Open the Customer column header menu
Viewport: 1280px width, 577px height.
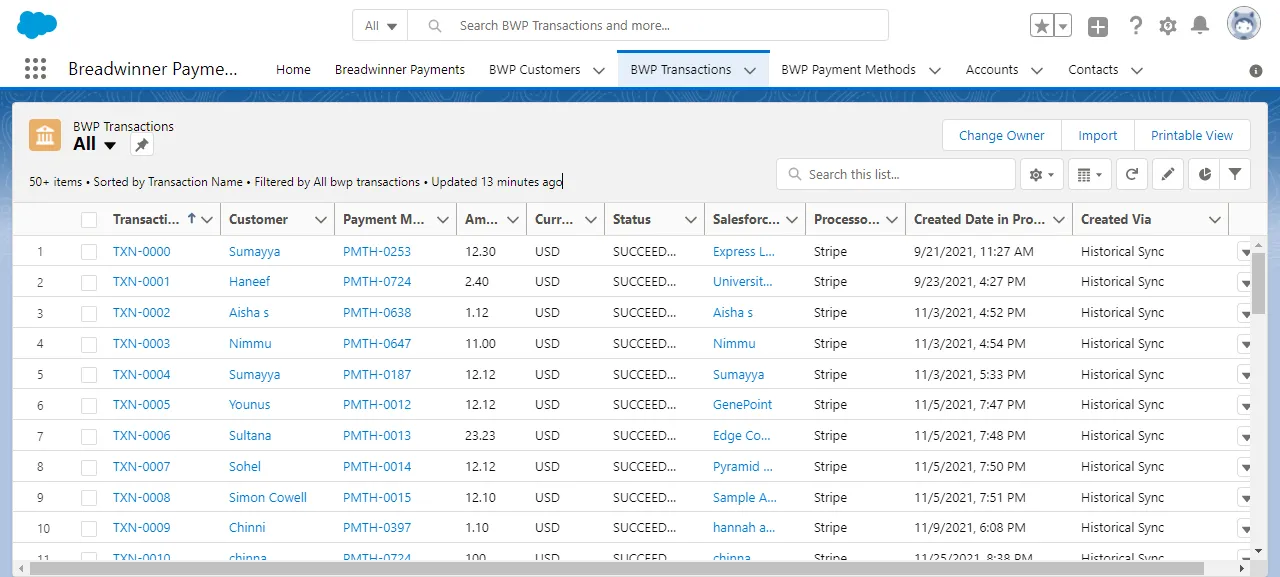point(321,220)
